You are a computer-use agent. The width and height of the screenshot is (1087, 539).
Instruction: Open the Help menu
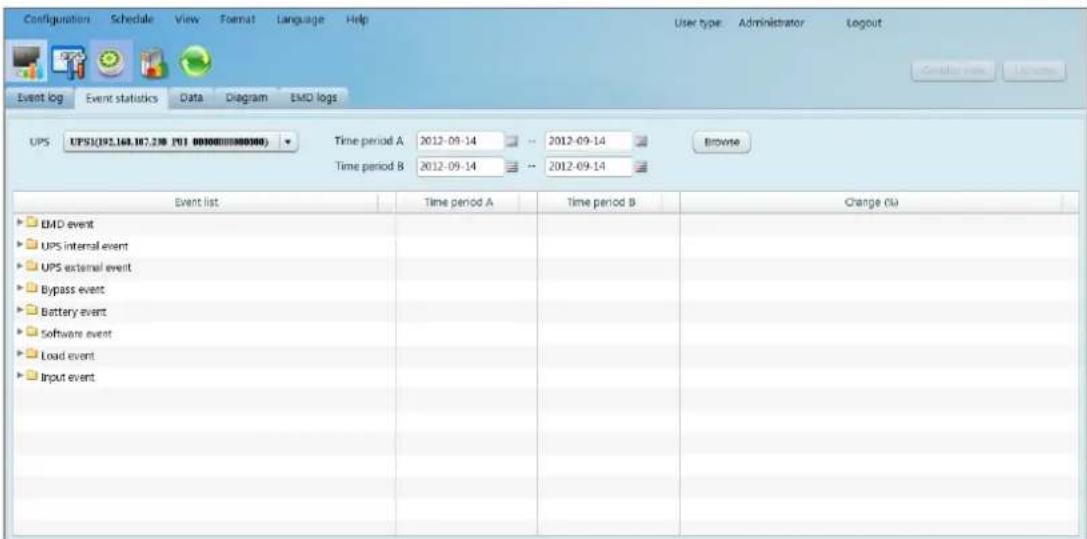pos(357,21)
